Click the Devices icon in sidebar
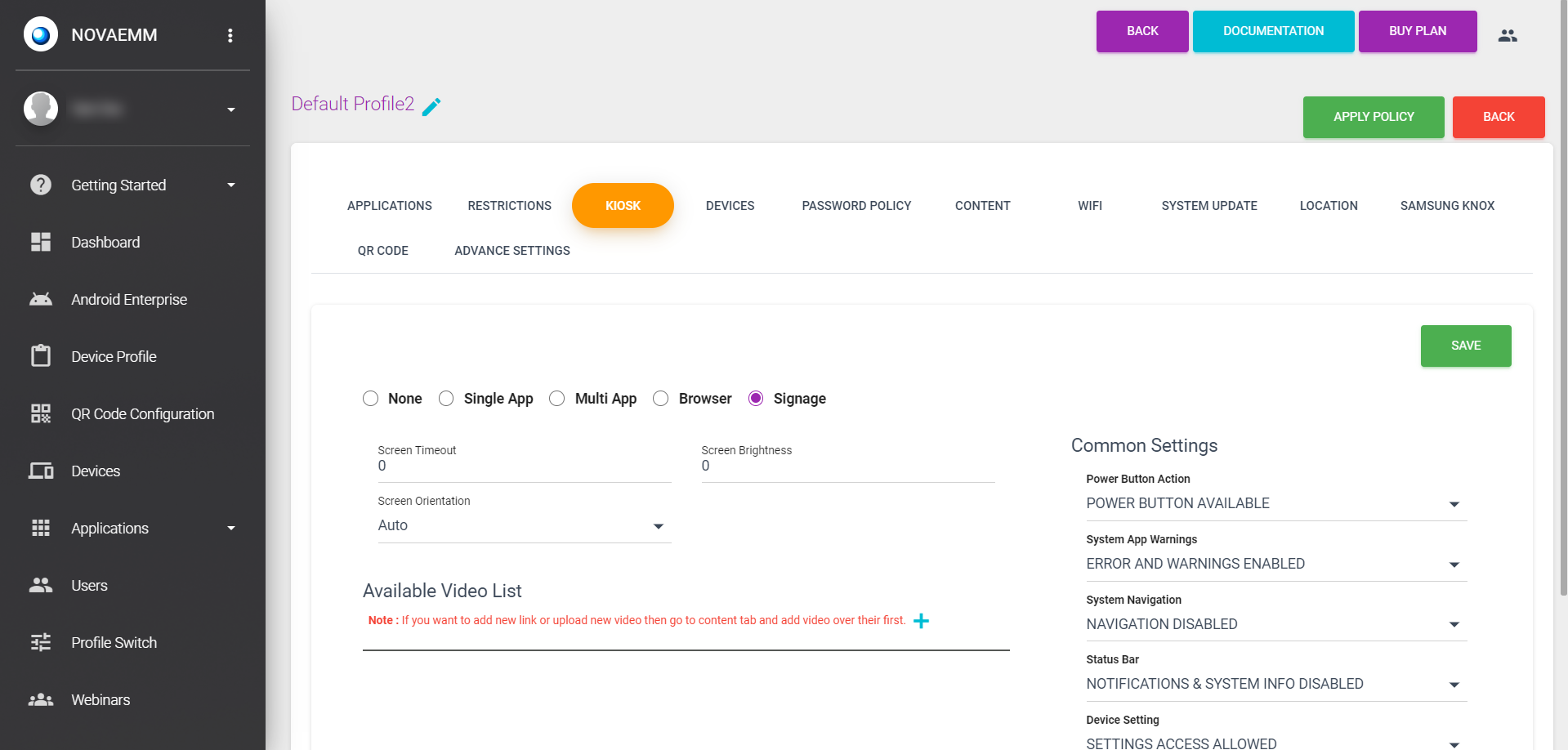Image resolution: width=1568 pixels, height=750 pixels. [41, 471]
